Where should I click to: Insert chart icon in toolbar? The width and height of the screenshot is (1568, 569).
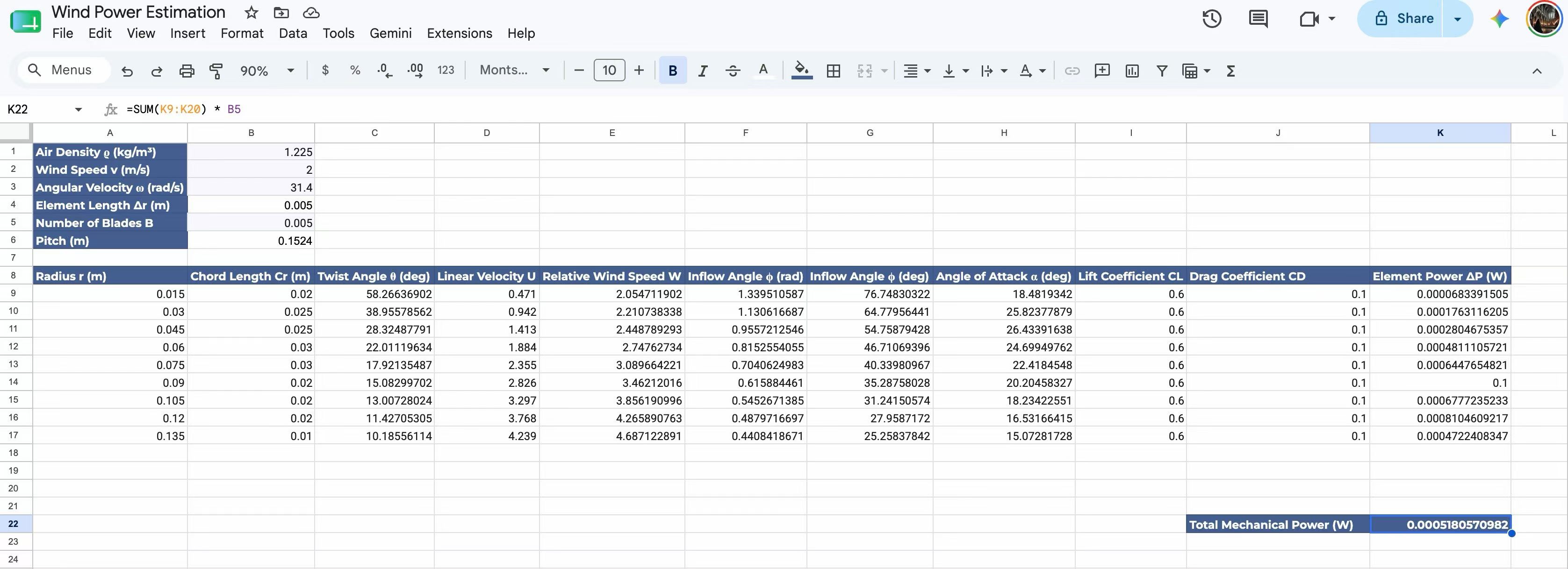pyautogui.click(x=1132, y=71)
